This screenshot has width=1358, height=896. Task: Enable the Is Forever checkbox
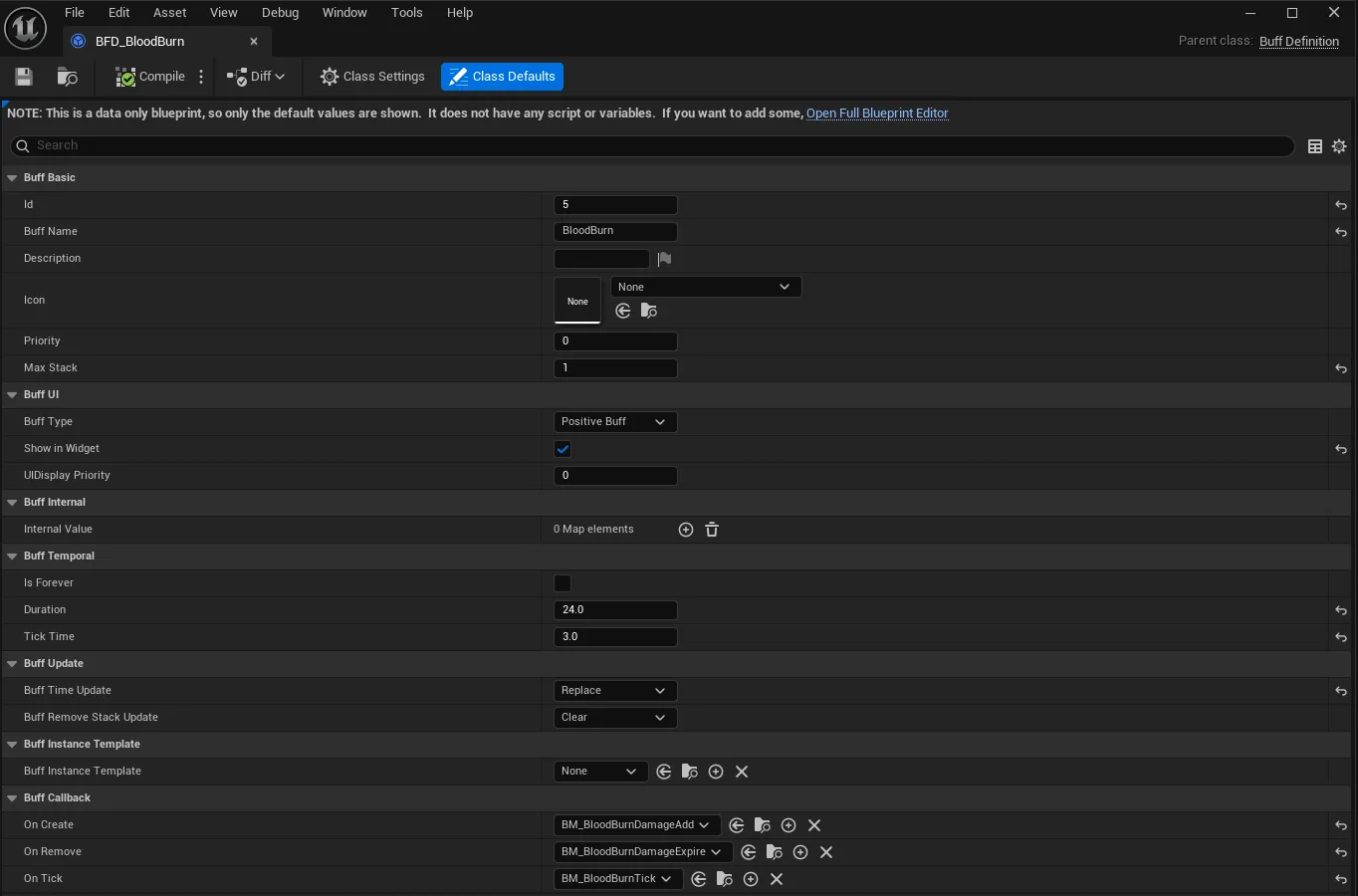tap(563, 583)
